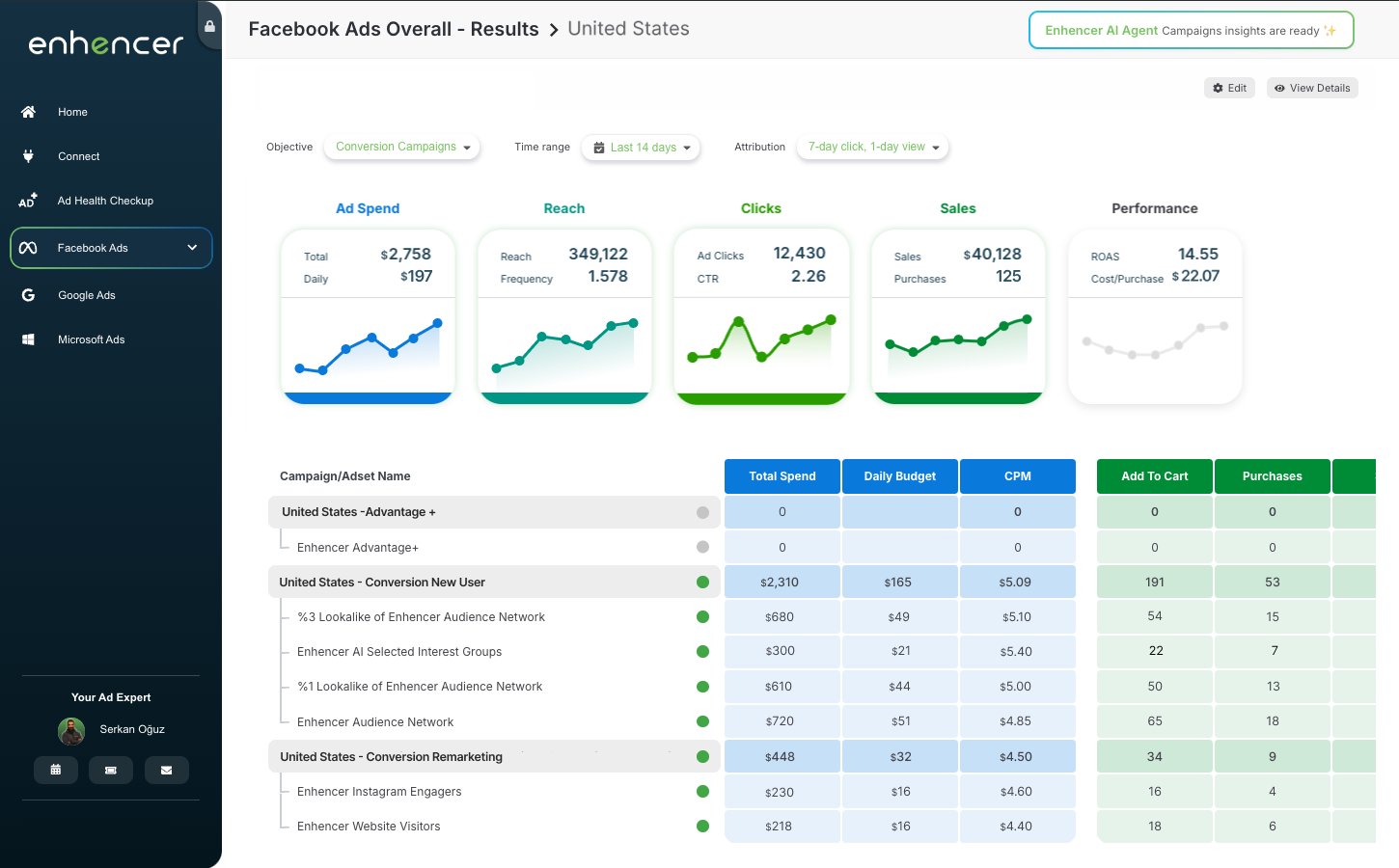Expand the Facebook Ads sidebar chevron
The height and width of the screenshot is (868, 1399).
[192, 248]
